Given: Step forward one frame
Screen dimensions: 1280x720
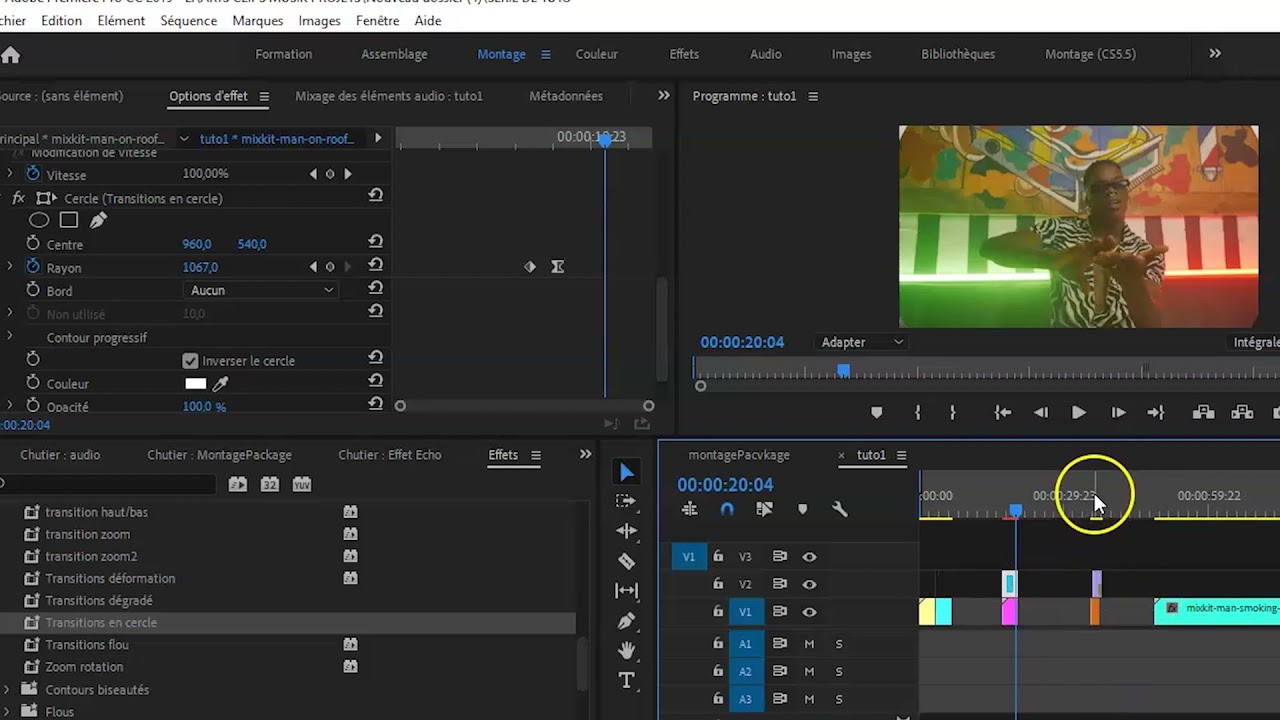Looking at the screenshot, I should (x=1118, y=412).
